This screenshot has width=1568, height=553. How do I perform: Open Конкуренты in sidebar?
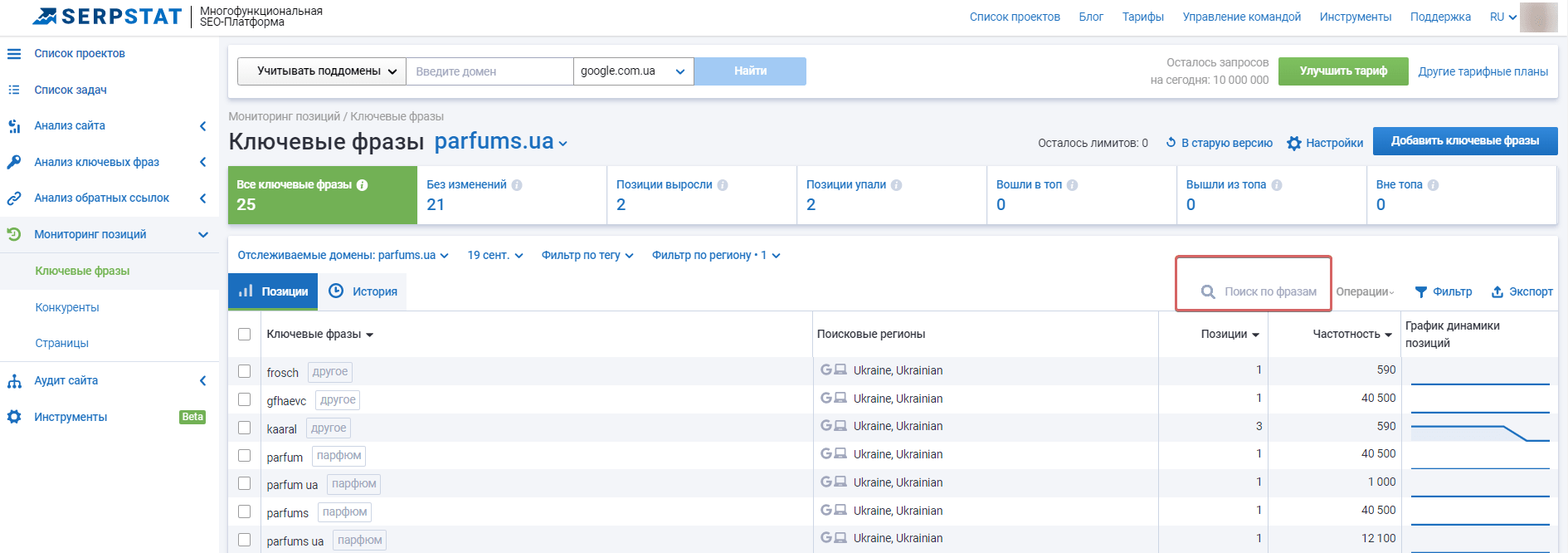pos(67,308)
